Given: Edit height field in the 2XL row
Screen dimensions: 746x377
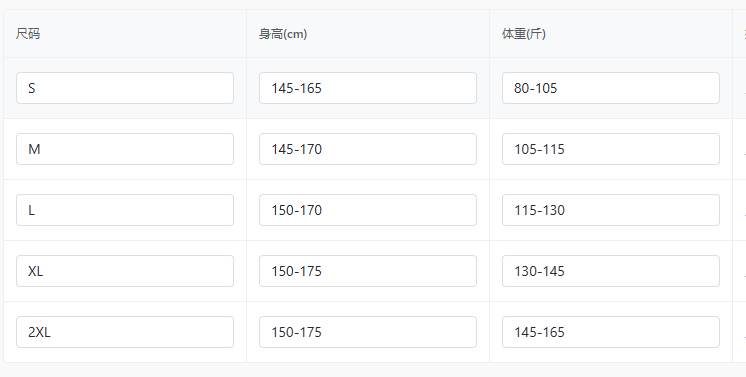Looking at the screenshot, I should tap(368, 332).
